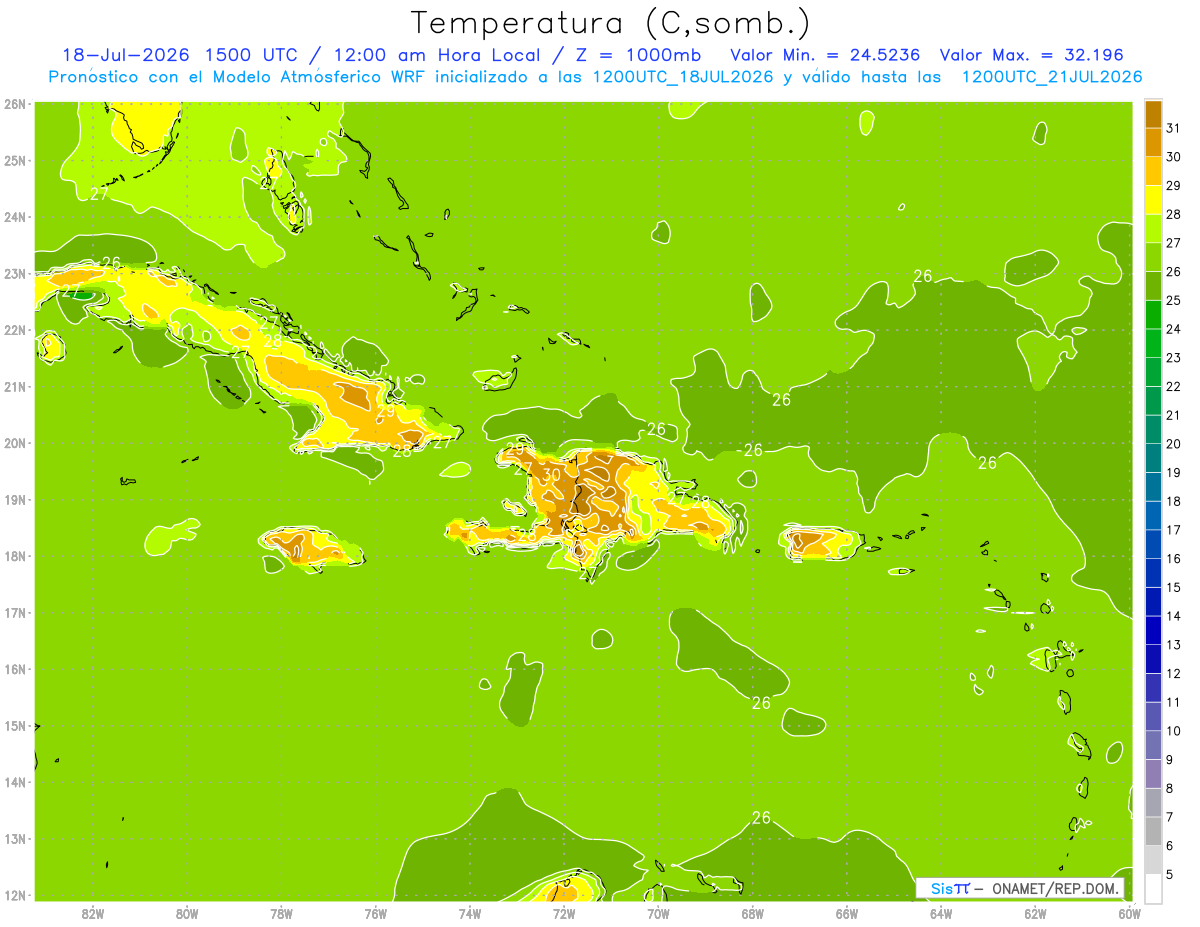This screenshot has height=927, width=1200.
Task: Click the 12N latitude axis label
Action: click(x=15, y=895)
